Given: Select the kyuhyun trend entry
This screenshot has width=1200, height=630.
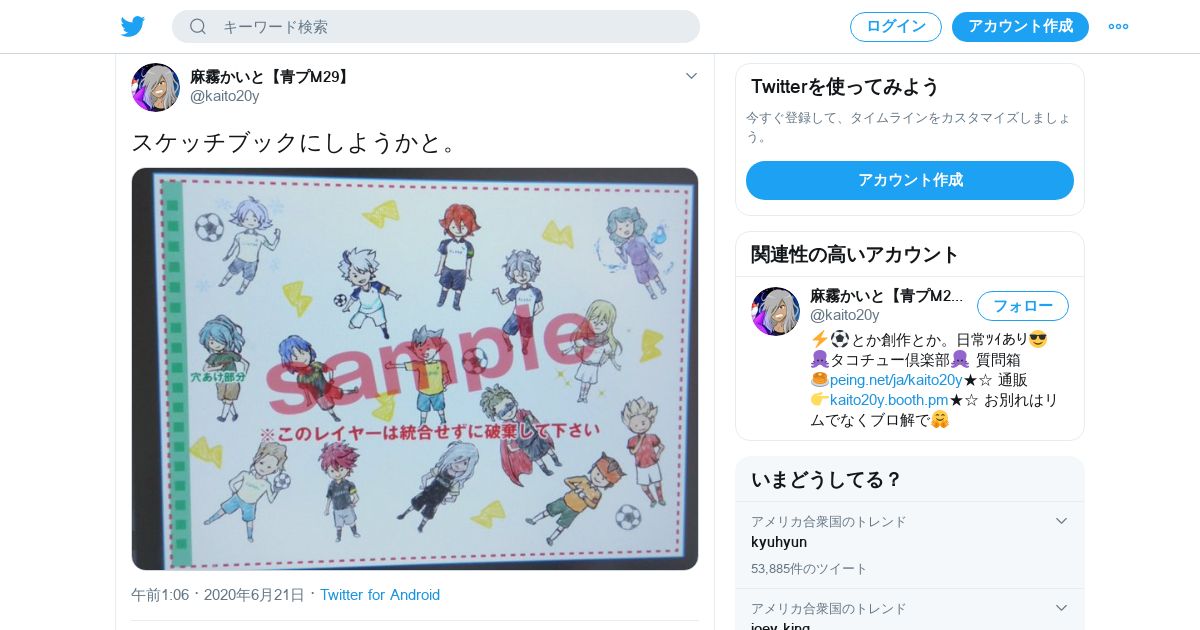Looking at the screenshot, I should pyautogui.click(x=910, y=545).
